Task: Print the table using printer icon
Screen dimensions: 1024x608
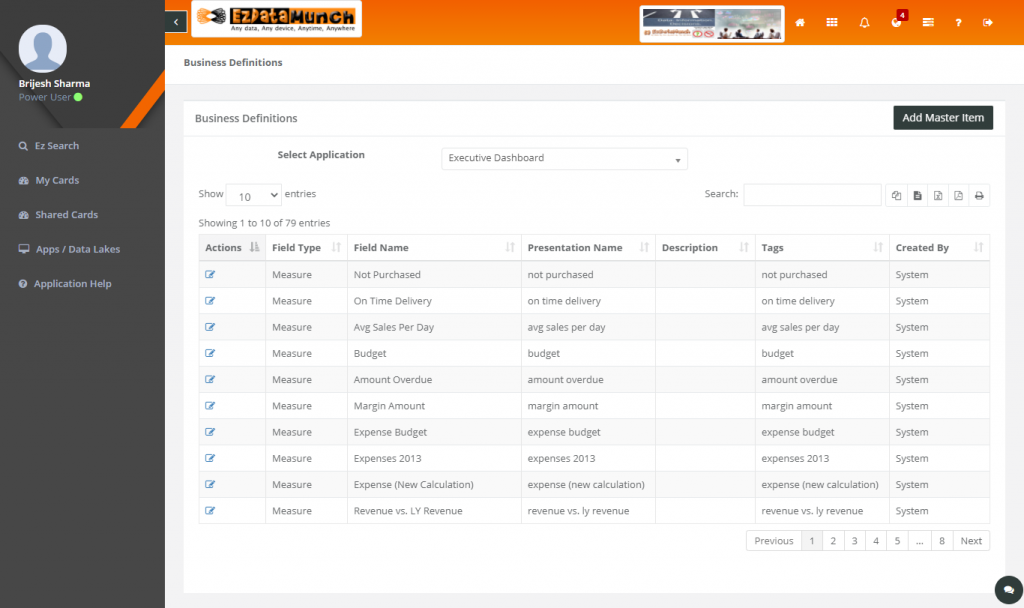Action: [979, 195]
